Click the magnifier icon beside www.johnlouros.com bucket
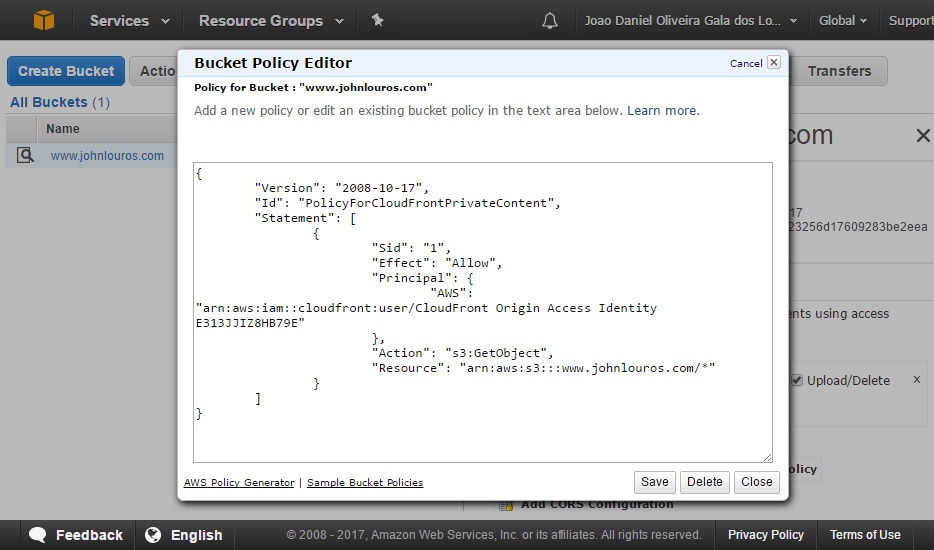 (25, 156)
